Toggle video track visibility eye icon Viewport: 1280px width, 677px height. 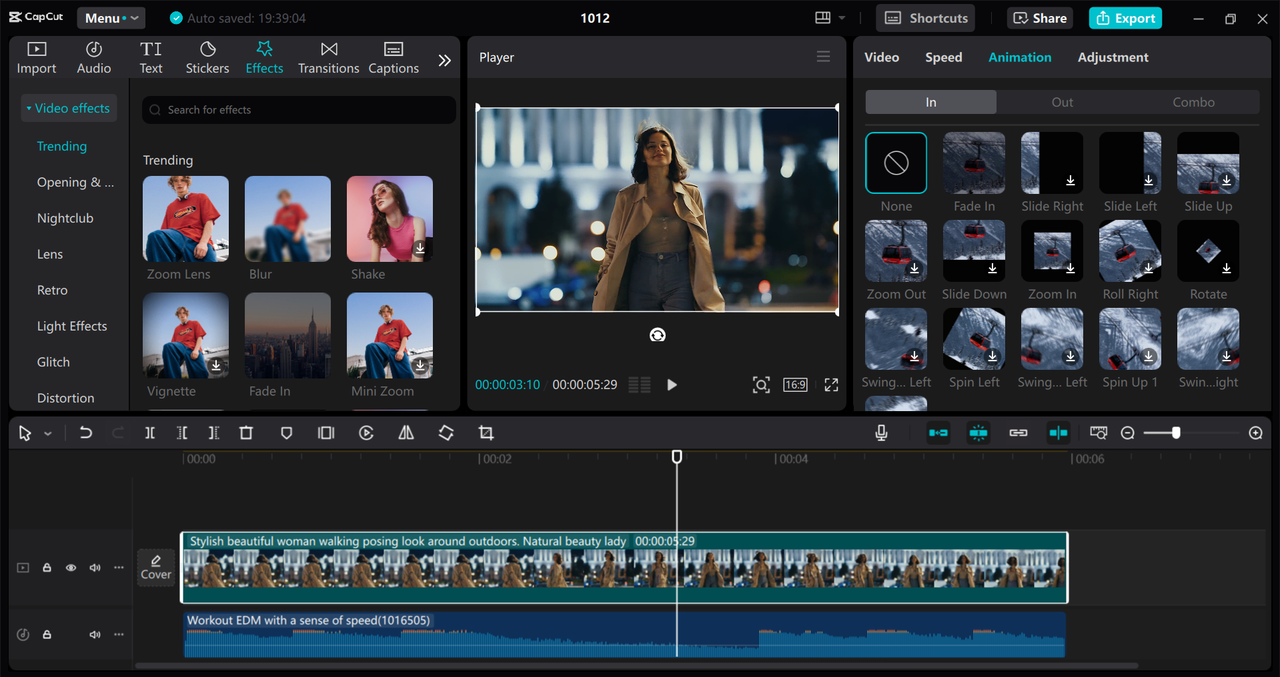coord(71,568)
